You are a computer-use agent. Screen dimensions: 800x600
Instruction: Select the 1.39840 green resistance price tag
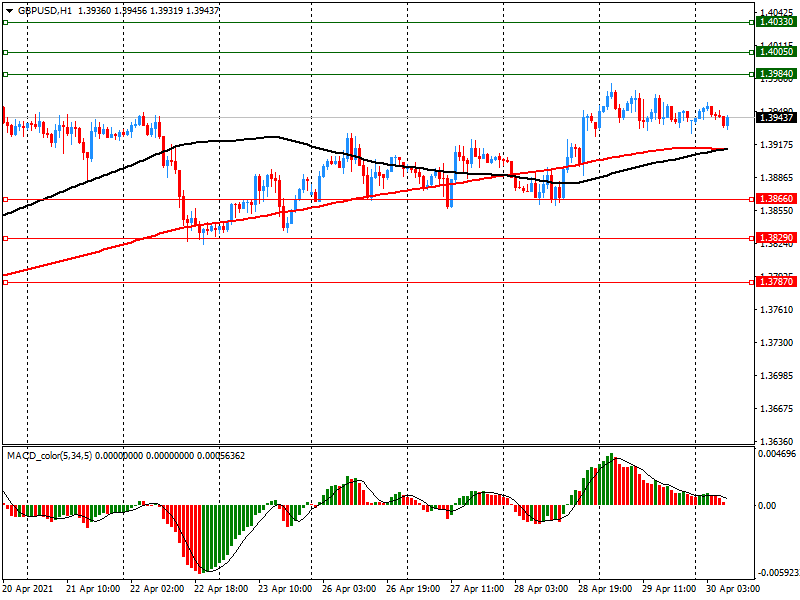coord(776,74)
